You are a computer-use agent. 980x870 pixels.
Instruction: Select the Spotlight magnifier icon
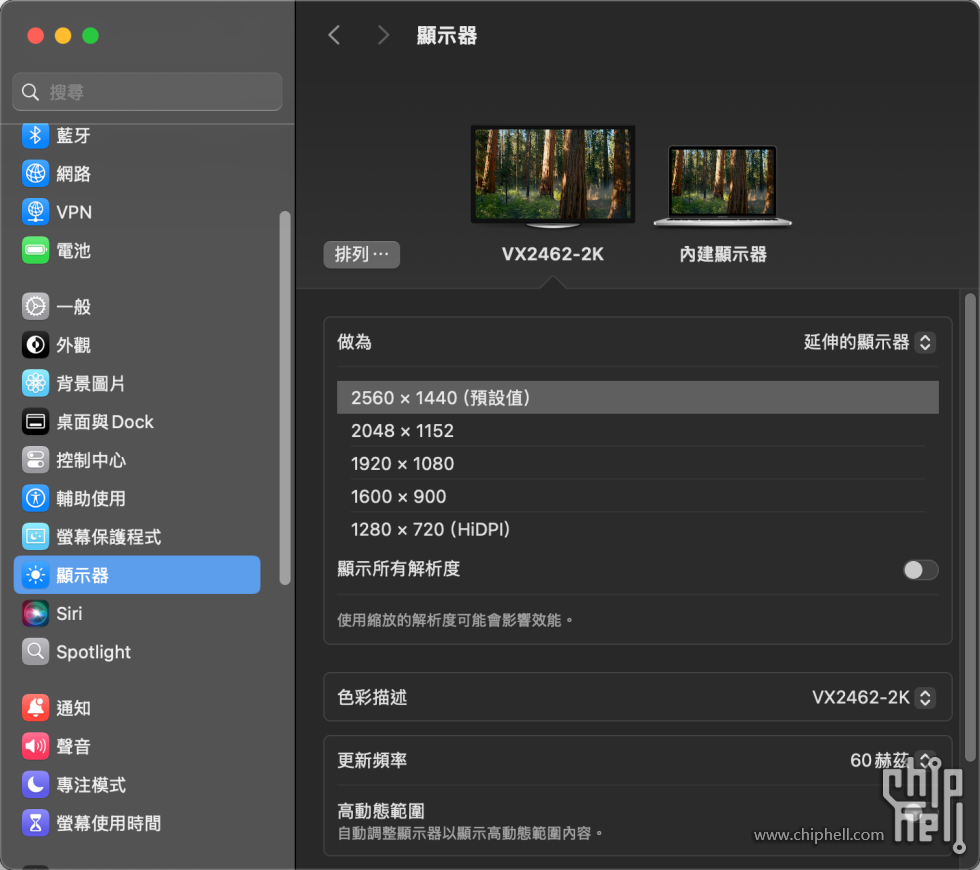36,652
